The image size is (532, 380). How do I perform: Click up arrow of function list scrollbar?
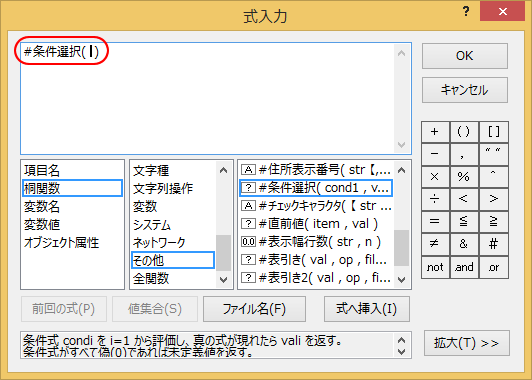click(x=401, y=170)
